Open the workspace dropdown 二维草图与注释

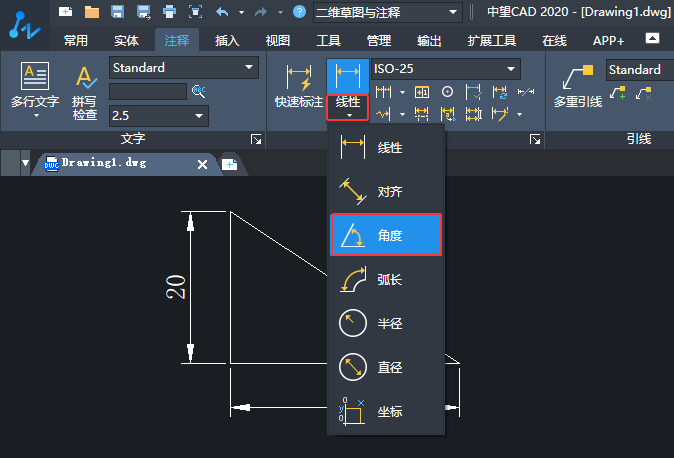click(x=388, y=12)
